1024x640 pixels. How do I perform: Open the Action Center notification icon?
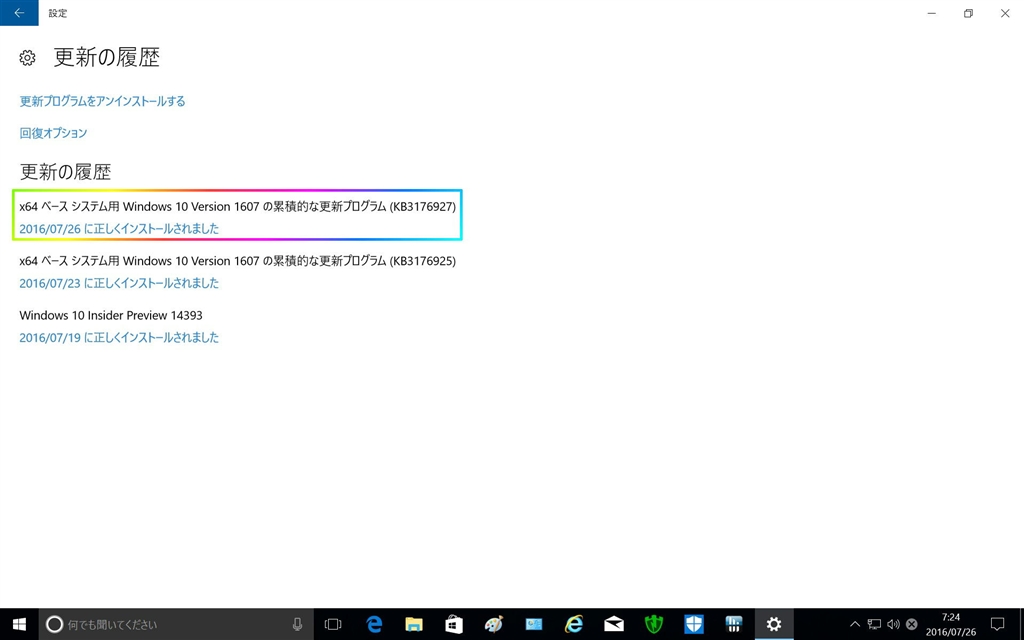coord(997,624)
